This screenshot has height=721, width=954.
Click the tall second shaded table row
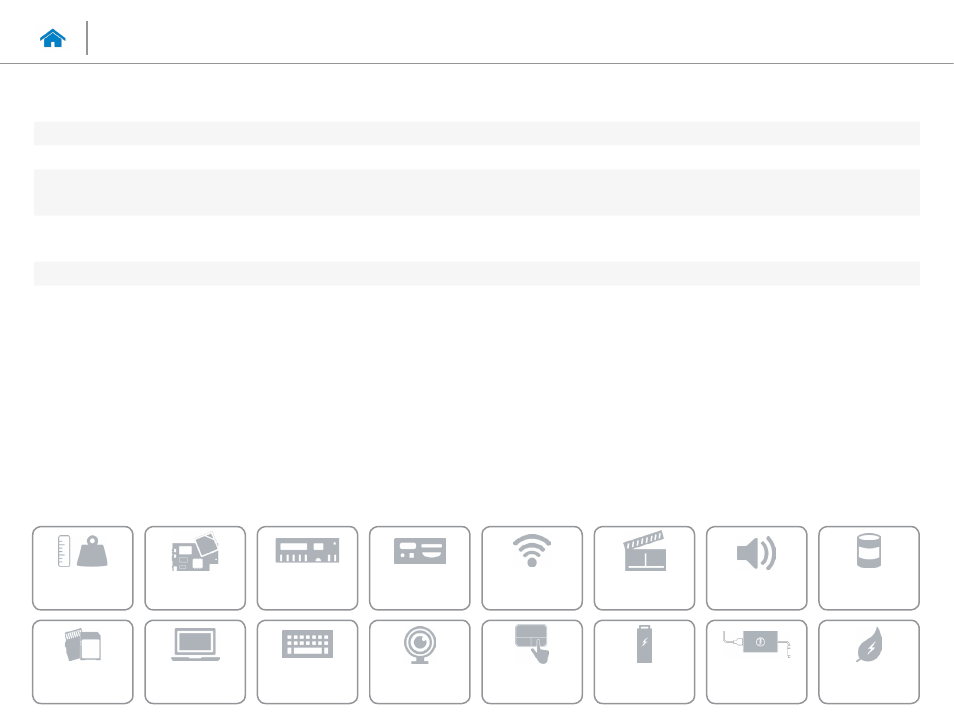click(476, 192)
